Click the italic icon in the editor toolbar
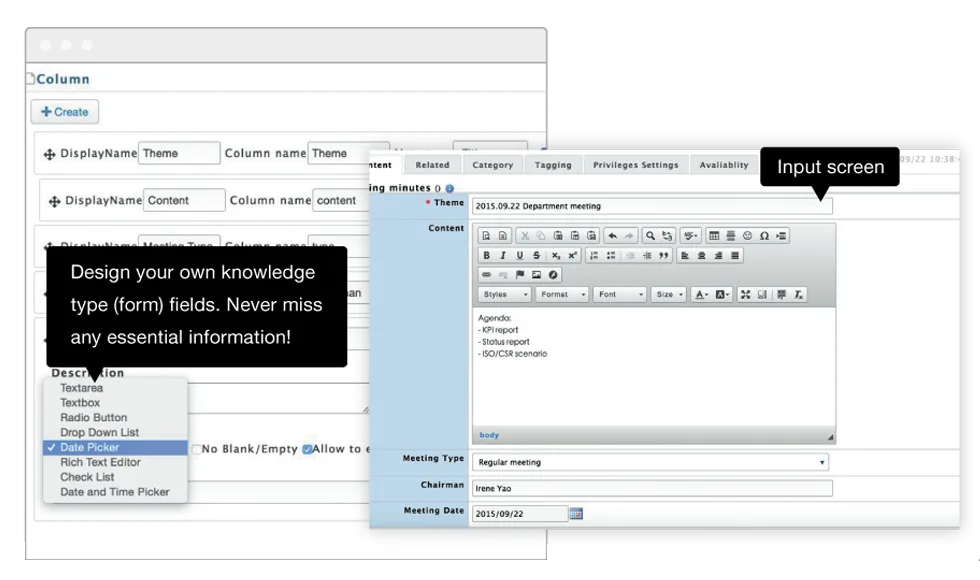Screen dimensions: 980x580 502,255
